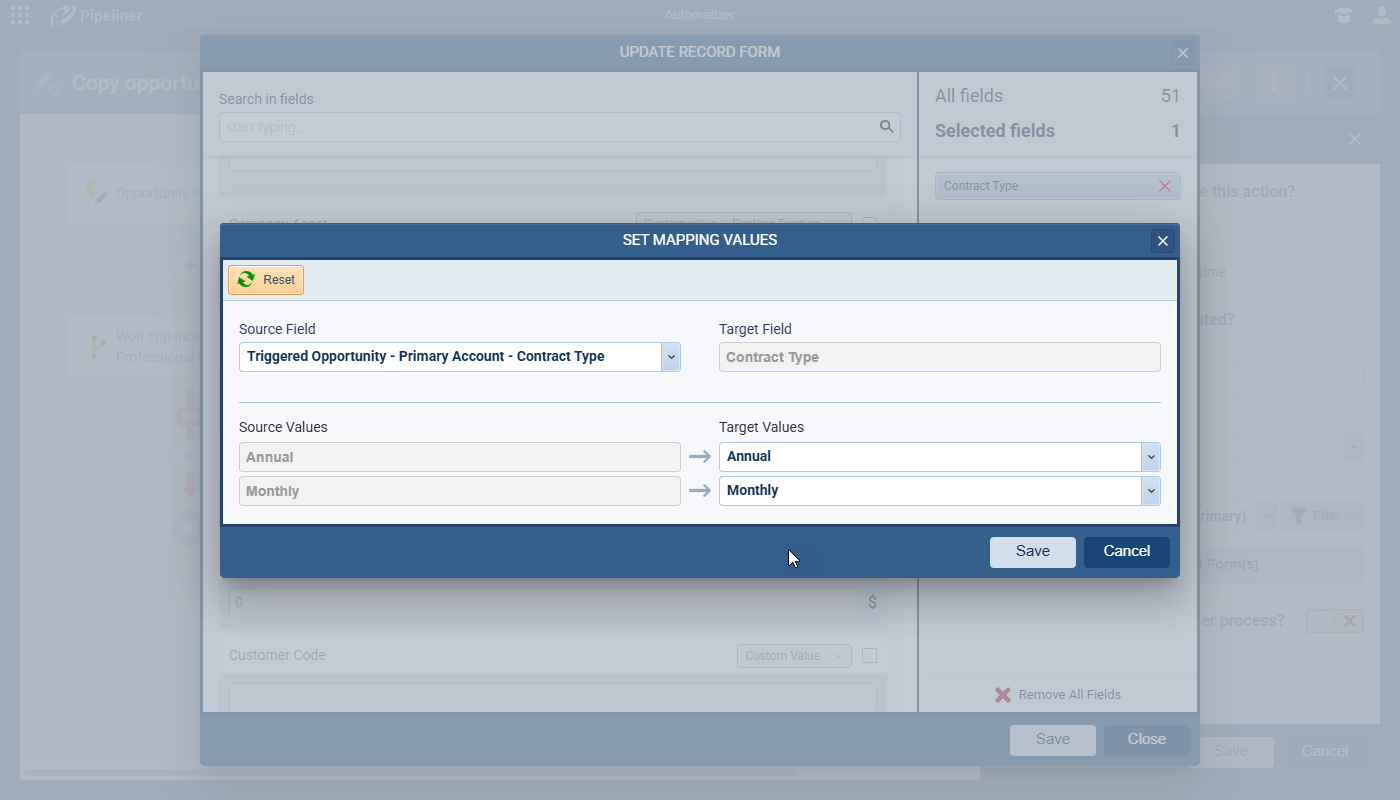This screenshot has width=1400, height=800.
Task: Expand the Source Field dropdown
Action: [671, 357]
